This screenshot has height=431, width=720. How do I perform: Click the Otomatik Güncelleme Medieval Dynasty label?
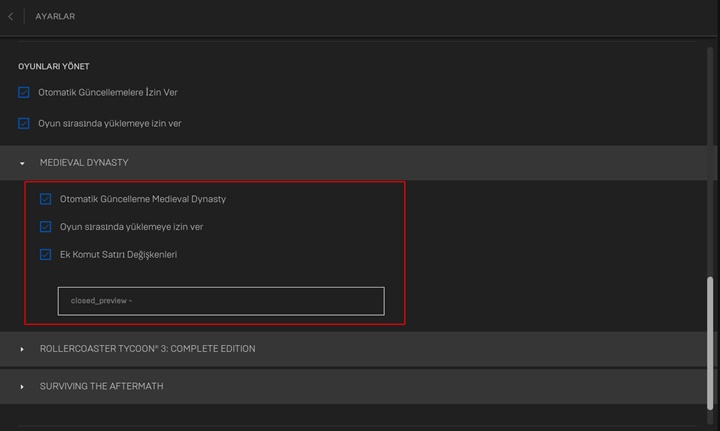[x=143, y=199]
